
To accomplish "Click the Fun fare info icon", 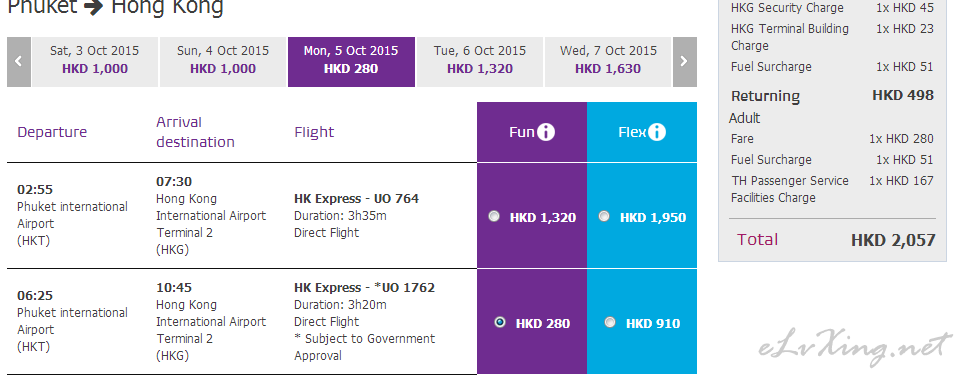I will 545,132.
